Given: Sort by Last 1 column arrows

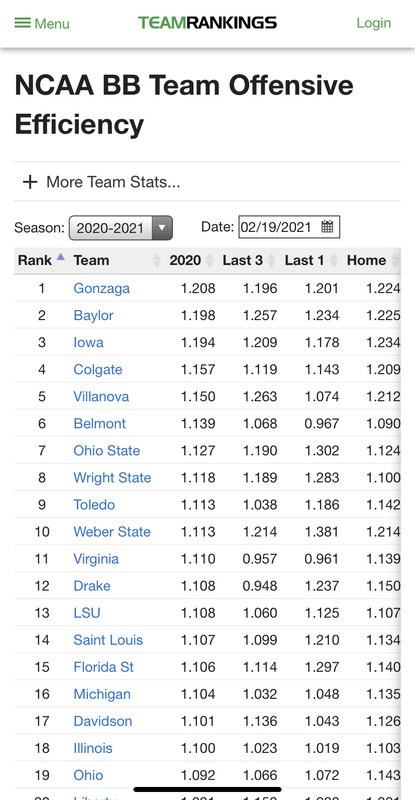Looking at the screenshot, I should (333, 261).
